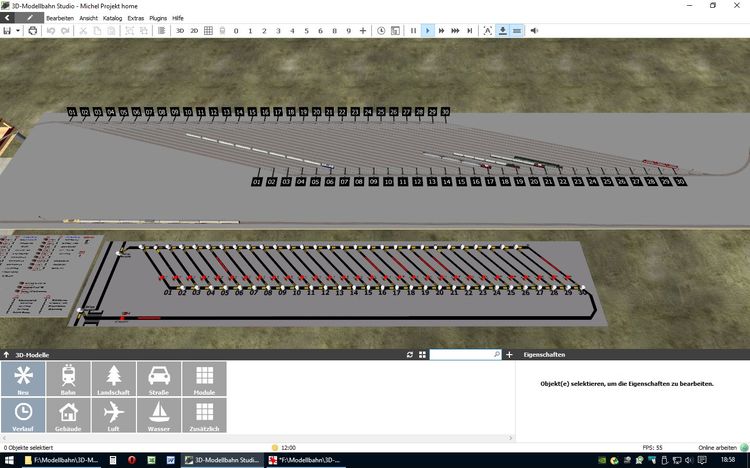This screenshot has width=750, height=468.
Task: Switch to 3D view mode
Action: [x=180, y=31]
